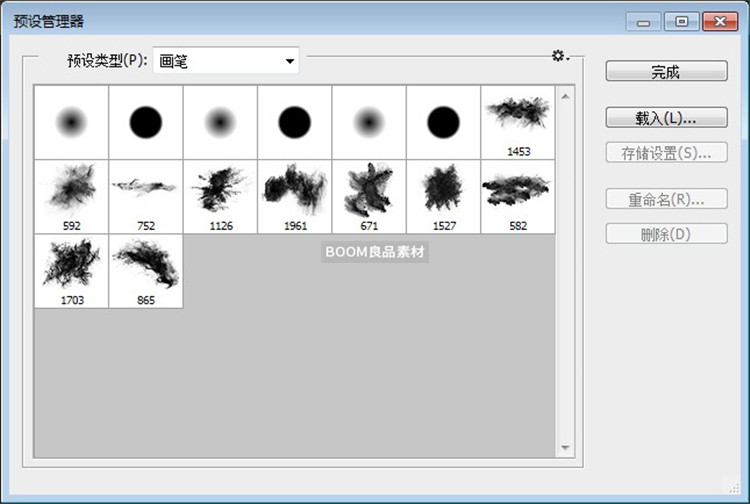Pick the brush preset labeled 865
750x504 pixels.
click(146, 270)
